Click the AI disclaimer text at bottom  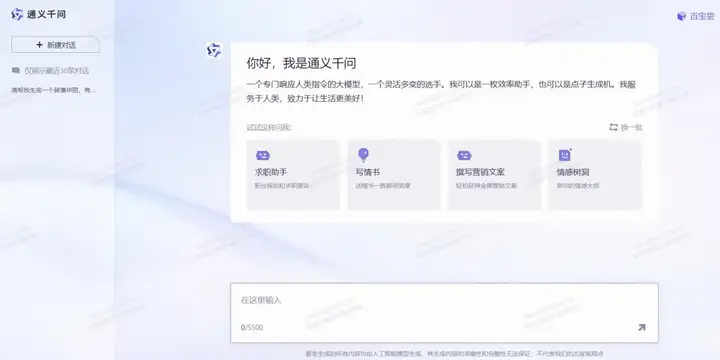[455, 354]
